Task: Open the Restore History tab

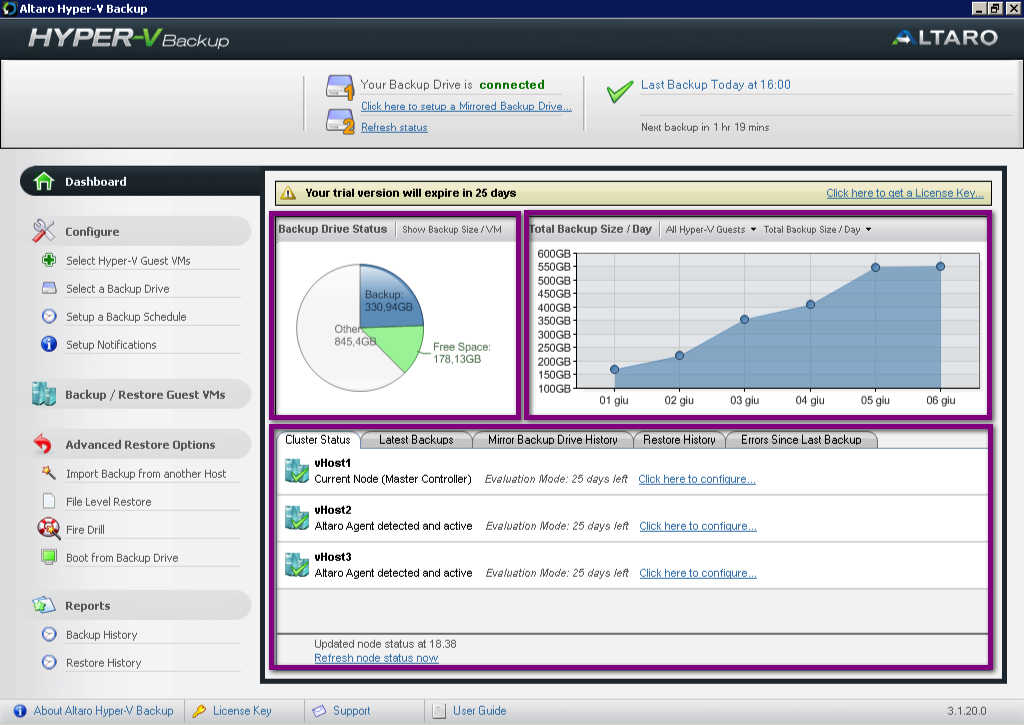Action: (x=679, y=440)
